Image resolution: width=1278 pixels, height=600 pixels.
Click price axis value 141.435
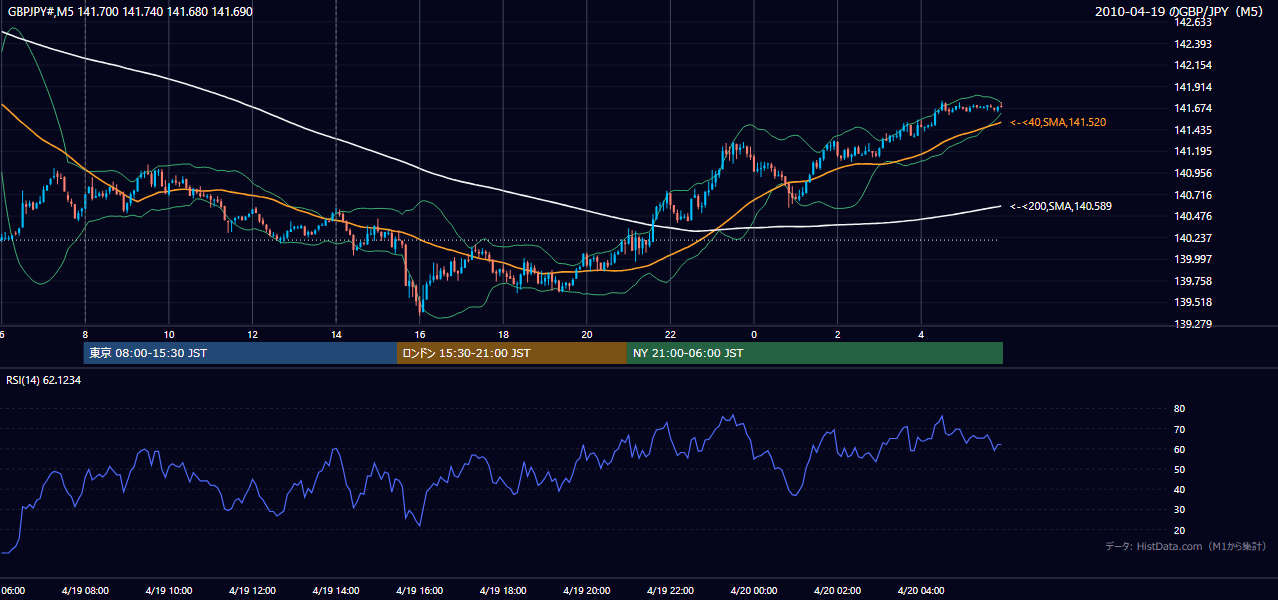[x=1193, y=130]
